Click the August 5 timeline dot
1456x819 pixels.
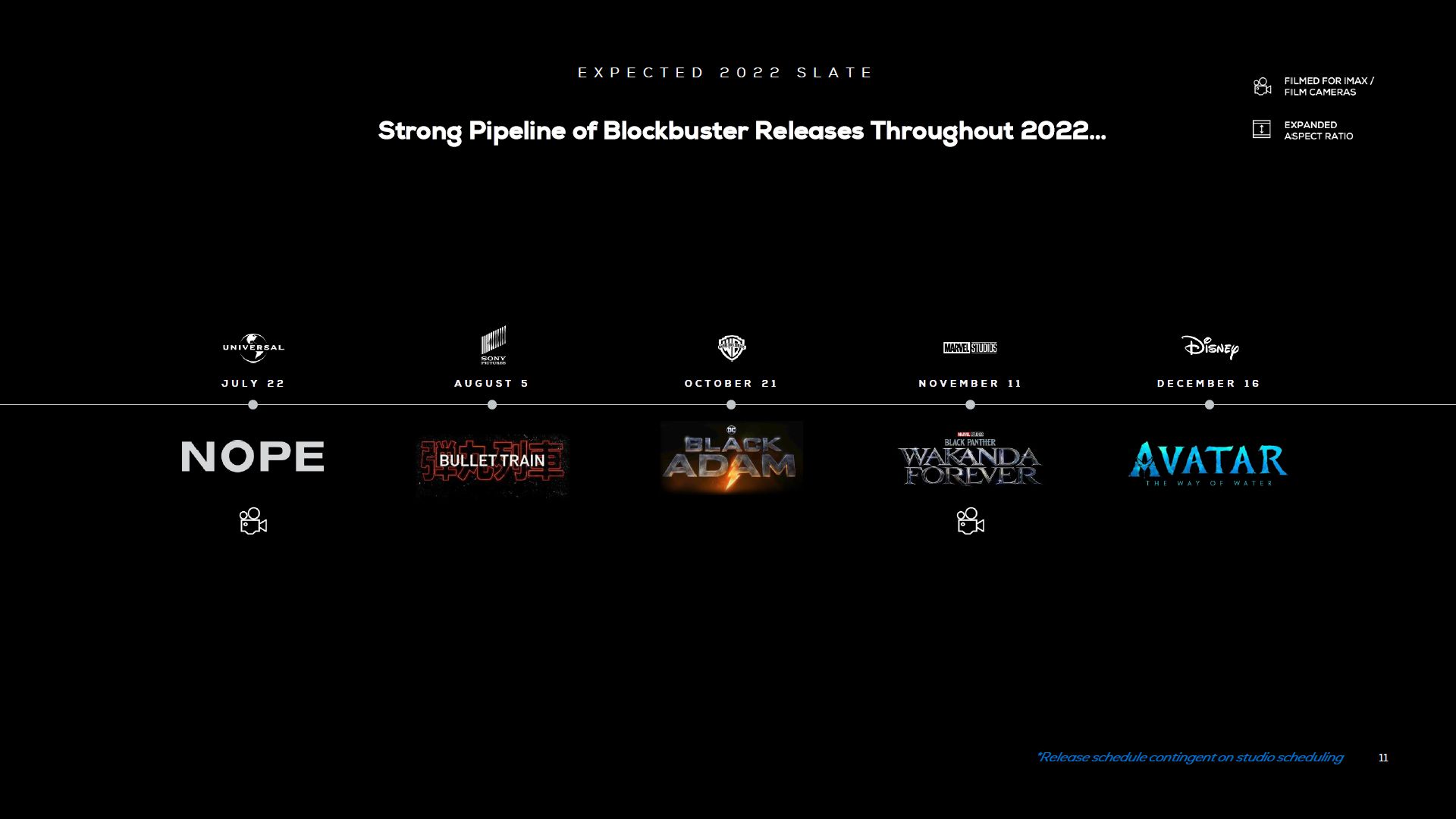(x=492, y=405)
